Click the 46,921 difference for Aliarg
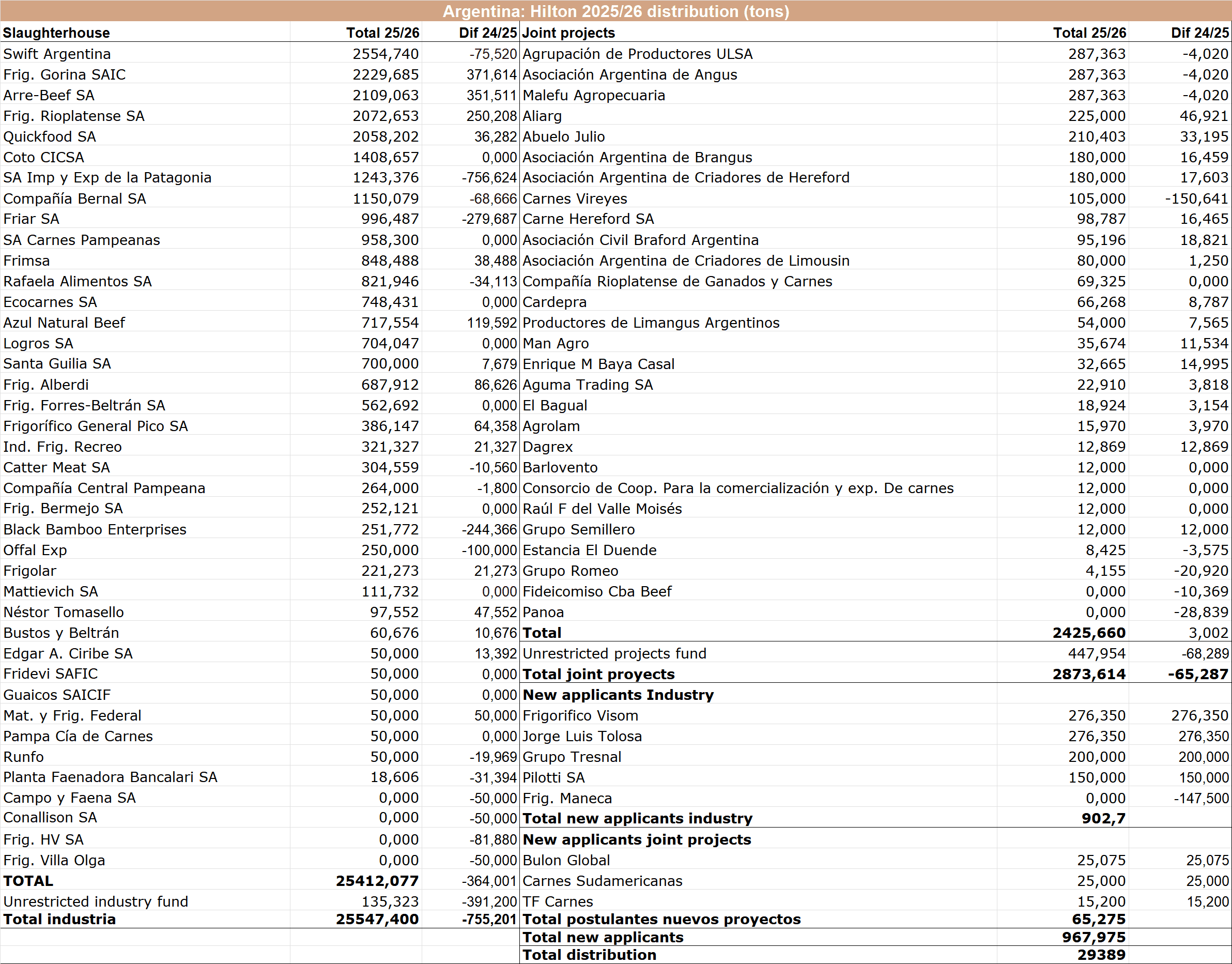1232x964 pixels. click(x=1204, y=116)
